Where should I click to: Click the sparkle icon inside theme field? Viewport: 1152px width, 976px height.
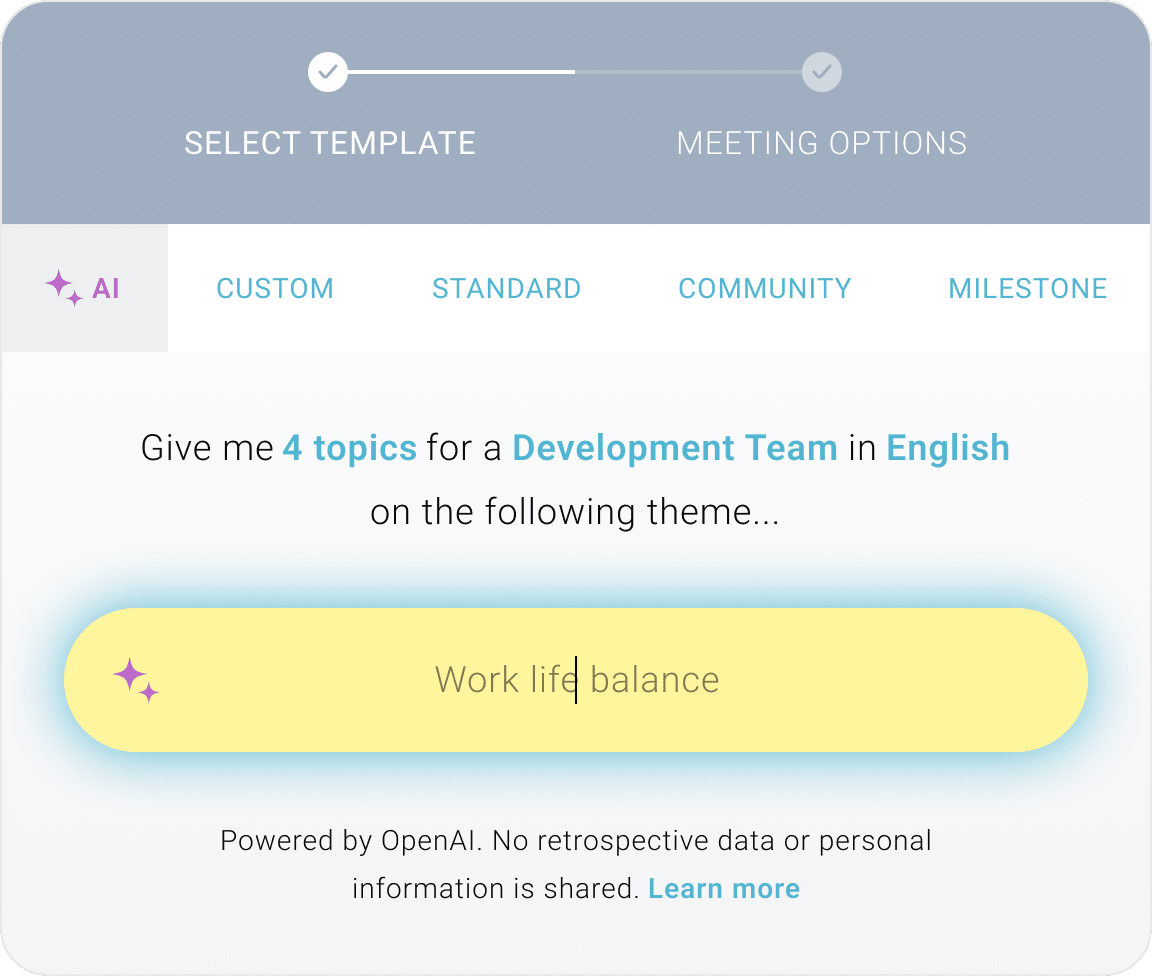(x=136, y=680)
